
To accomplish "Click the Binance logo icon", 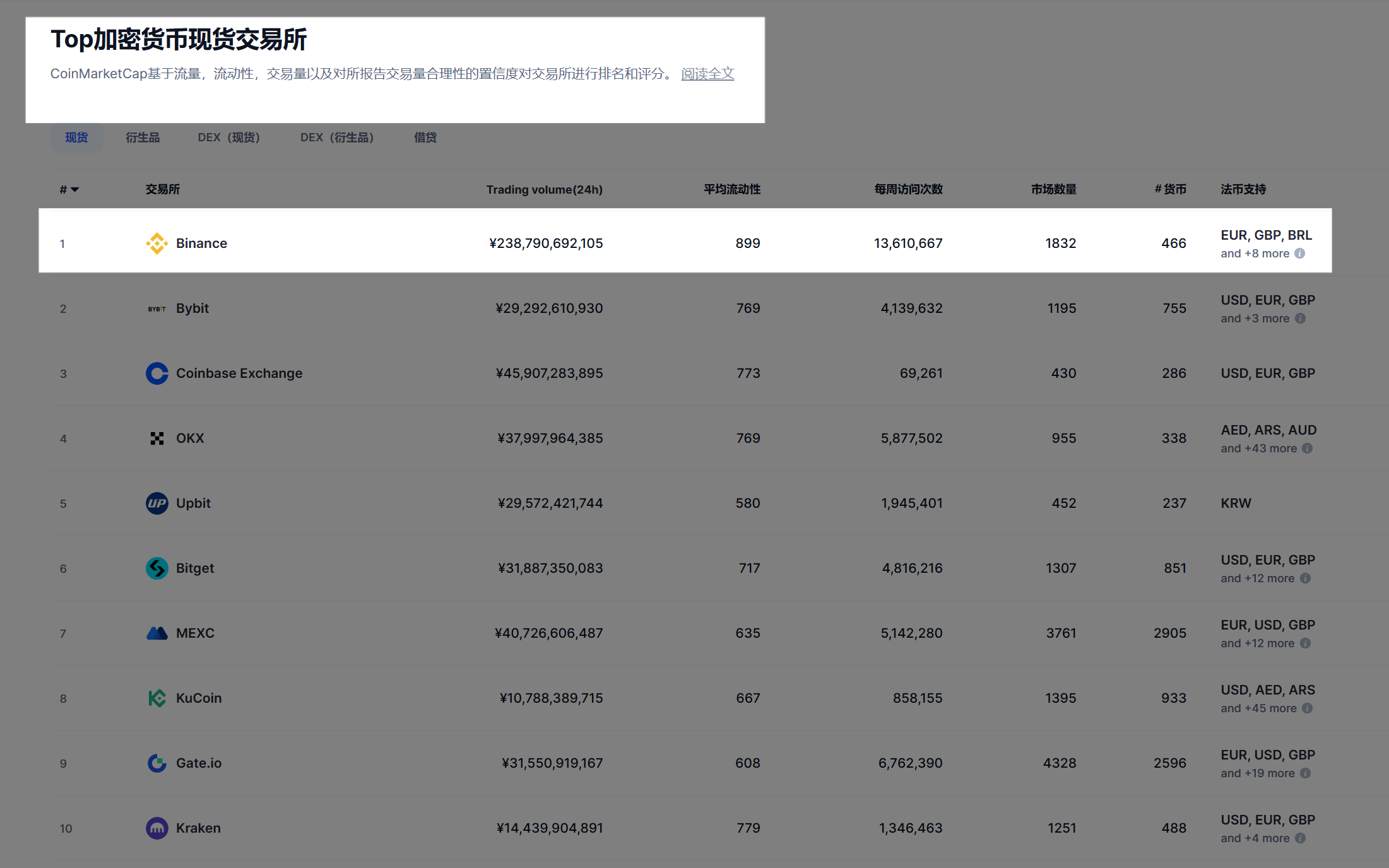I will [157, 243].
